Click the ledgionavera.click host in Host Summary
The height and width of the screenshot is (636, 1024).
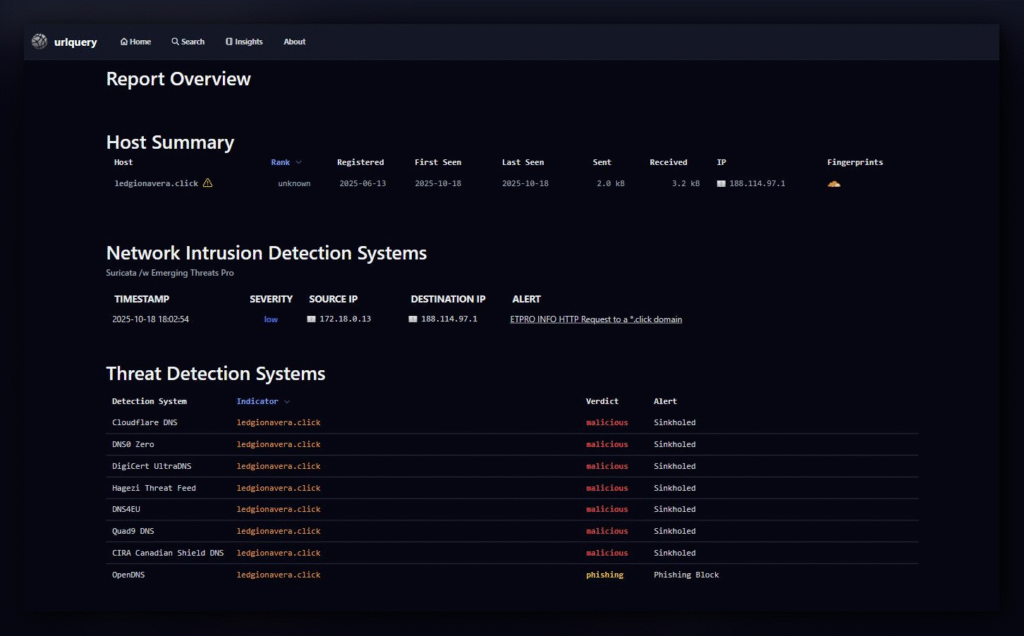click(x=156, y=183)
